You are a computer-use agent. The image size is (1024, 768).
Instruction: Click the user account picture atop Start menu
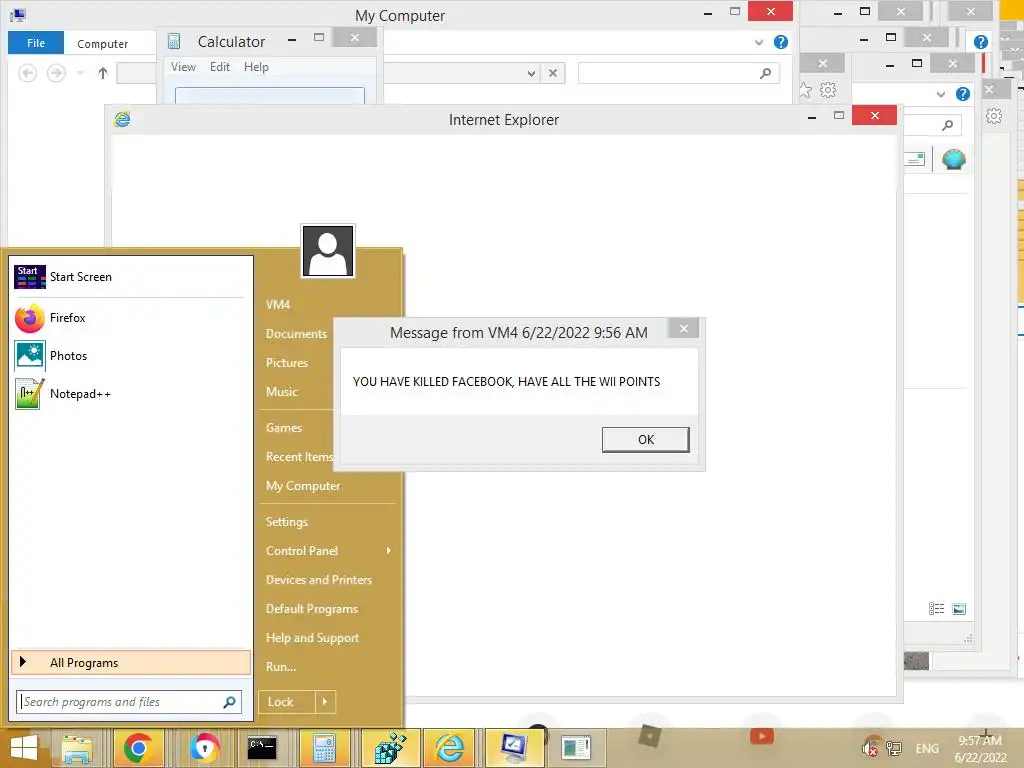[x=328, y=251]
